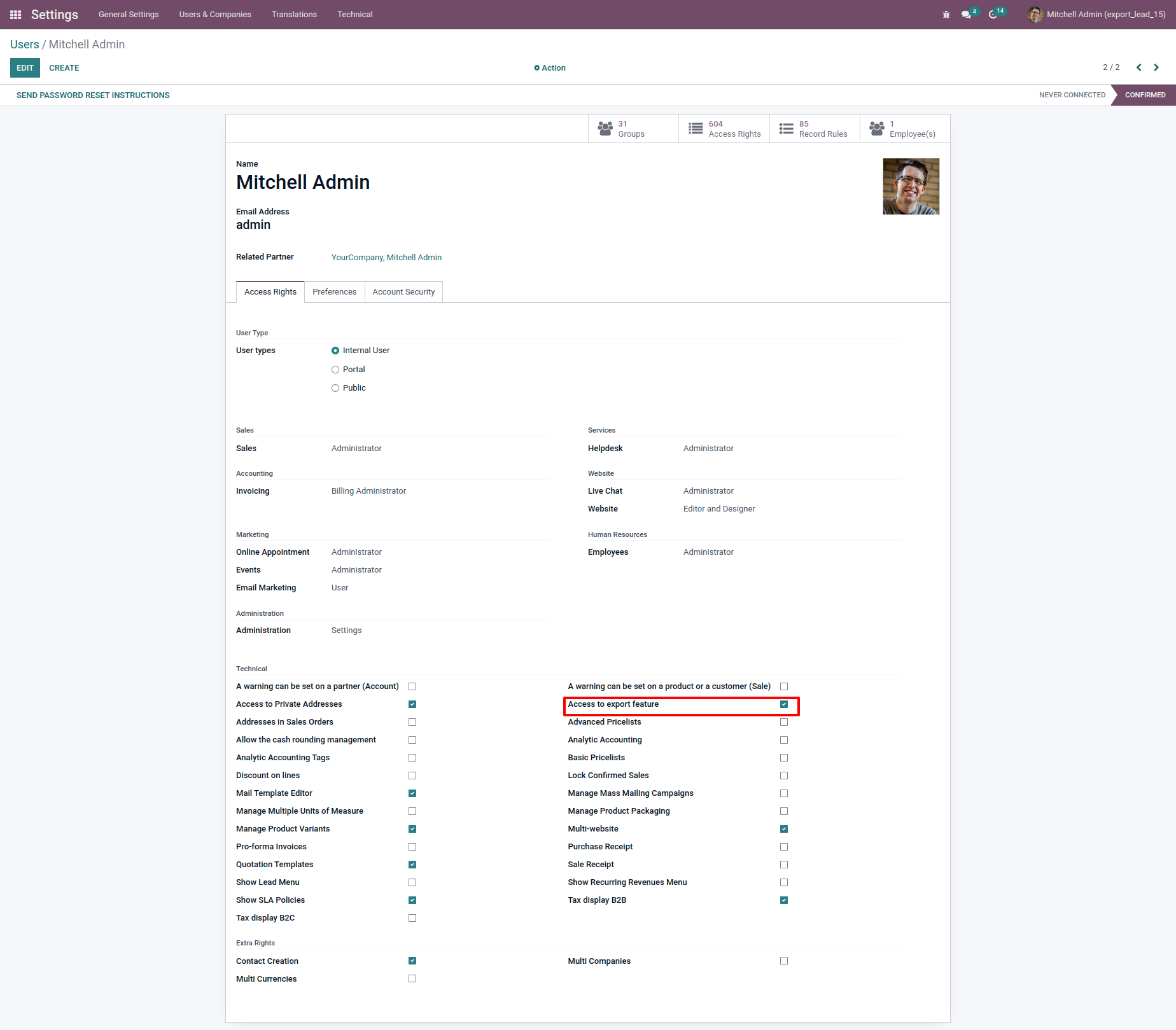This screenshot has height=1030, width=1176.
Task: Click the Groups people icon
Action: [x=605, y=129]
